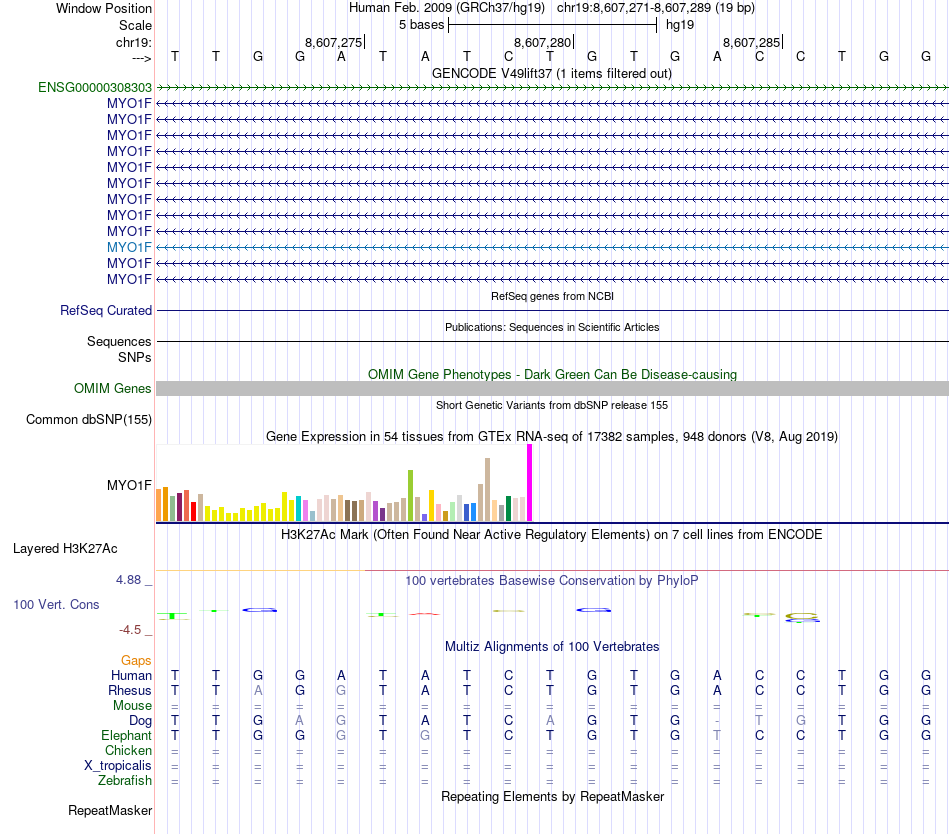Click the light blue MYO1F arrow track line
This screenshot has height=834, width=950.
click(x=552, y=247)
